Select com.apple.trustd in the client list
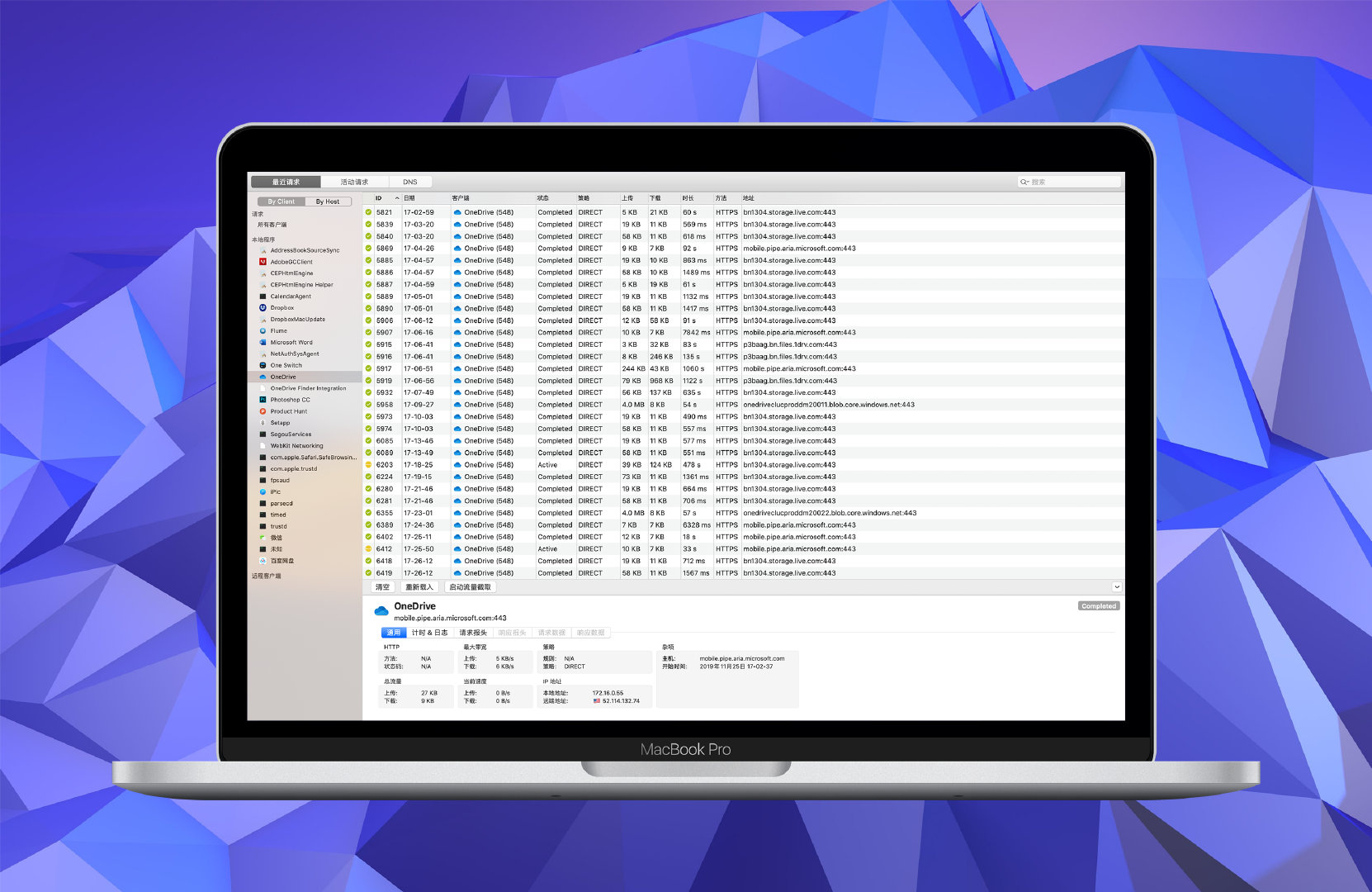The height and width of the screenshot is (892, 1372). coord(294,469)
